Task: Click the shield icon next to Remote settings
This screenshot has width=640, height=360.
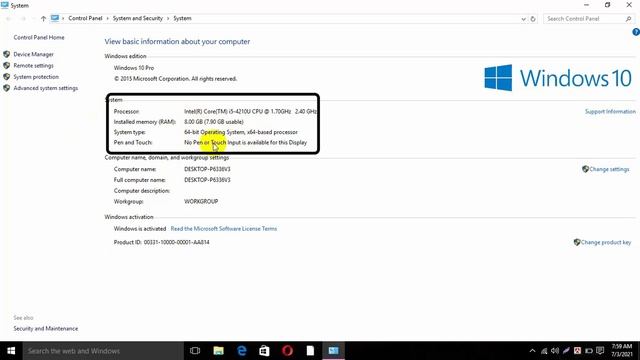Action: tap(7, 65)
